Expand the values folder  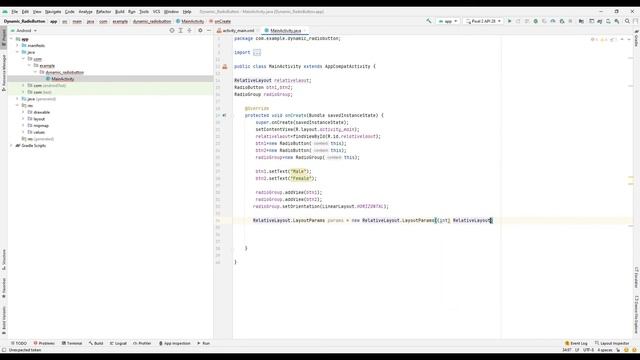click(23, 132)
